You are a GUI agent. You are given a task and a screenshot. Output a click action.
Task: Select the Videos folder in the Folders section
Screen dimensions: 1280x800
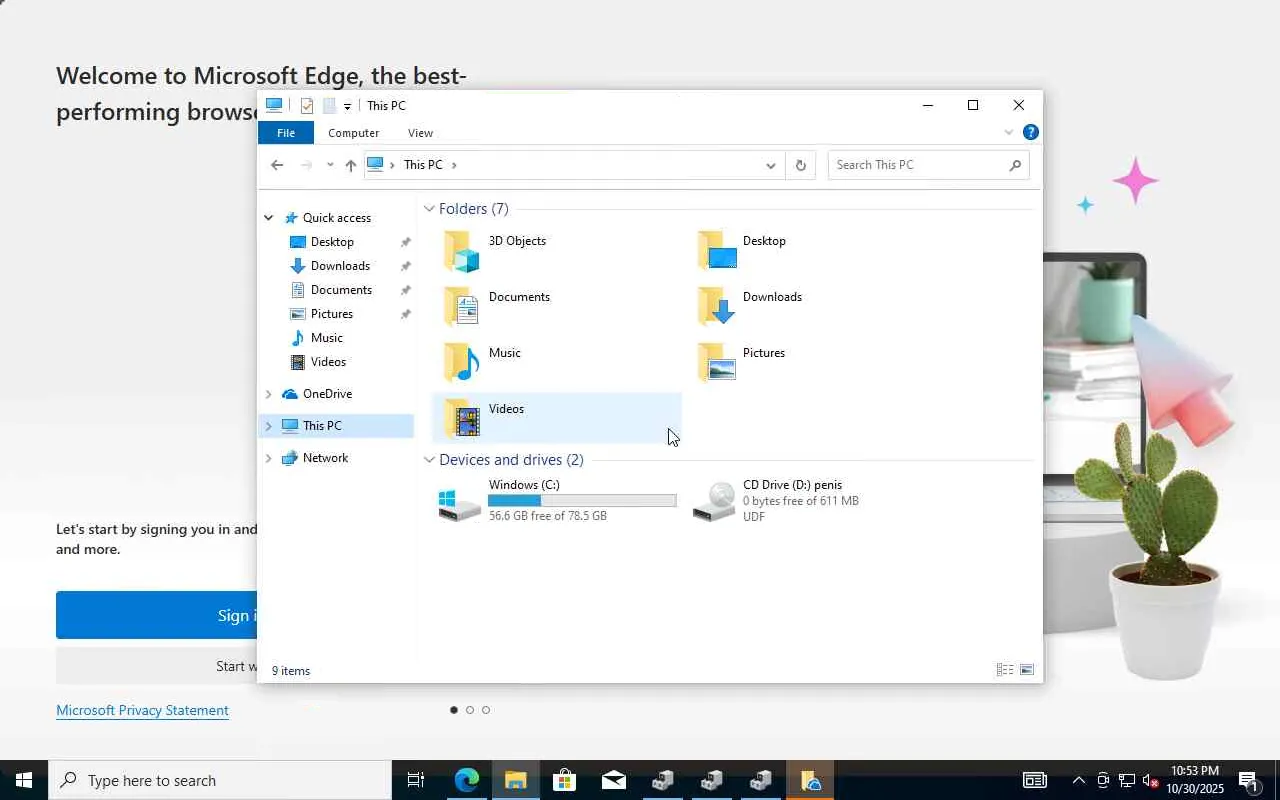point(557,418)
